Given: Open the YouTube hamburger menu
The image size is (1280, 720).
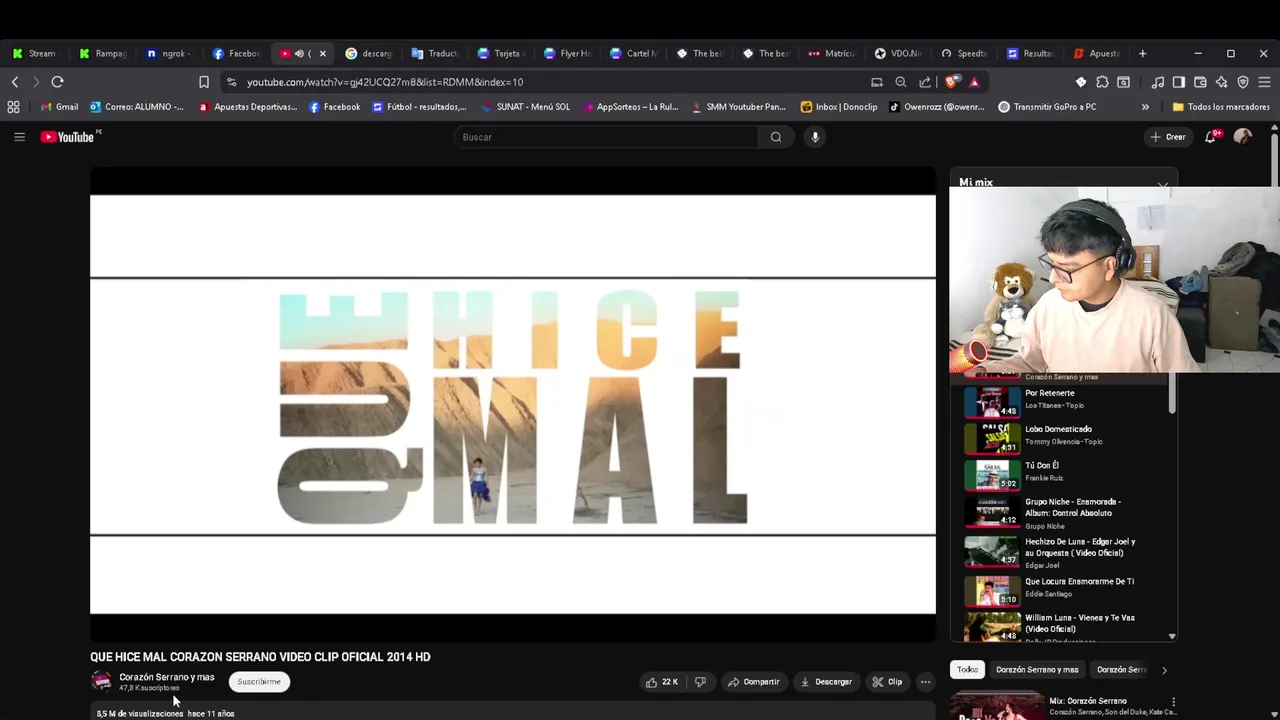Looking at the screenshot, I should (x=19, y=137).
